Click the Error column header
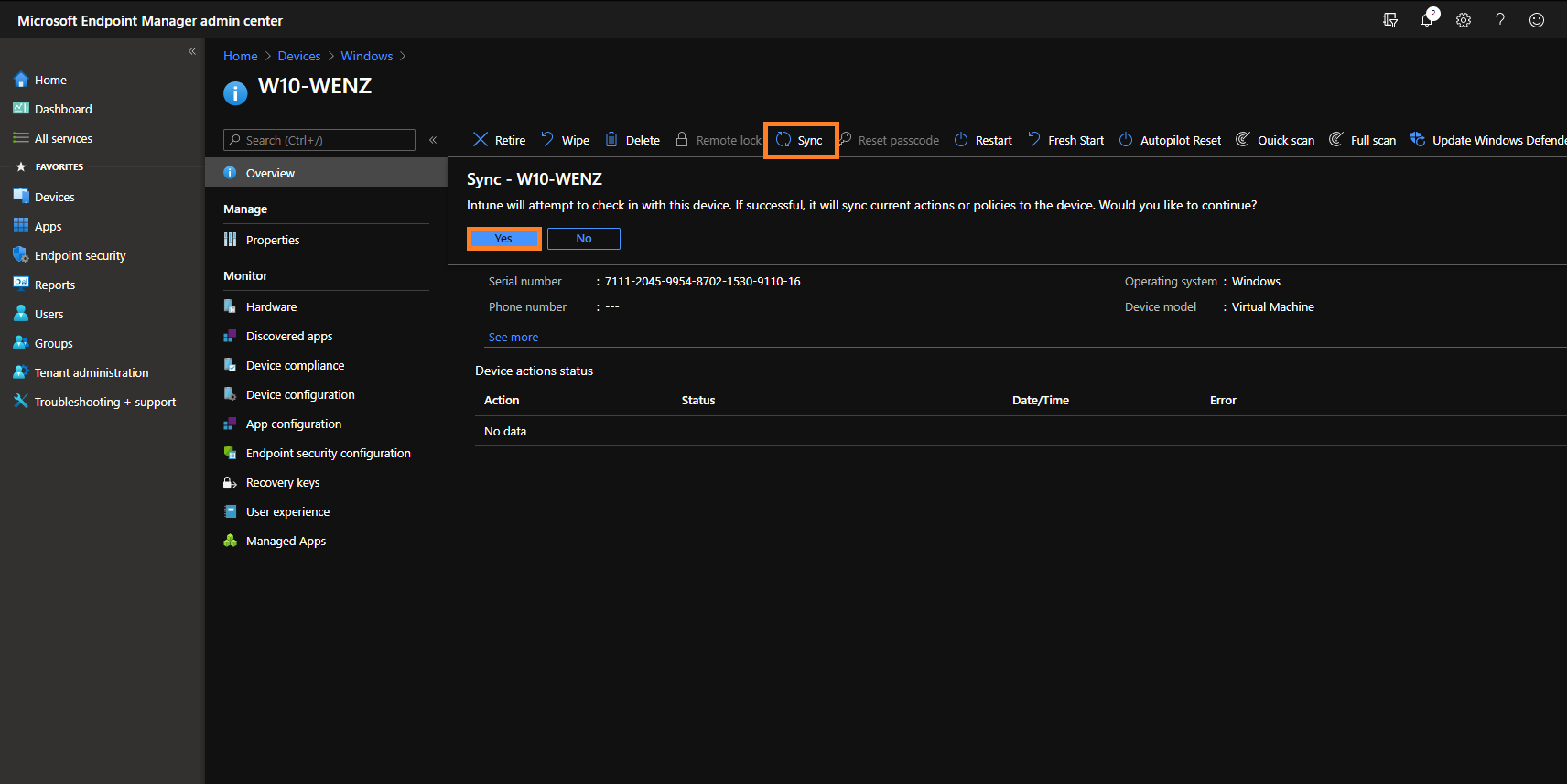 click(x=1223, y=400)
